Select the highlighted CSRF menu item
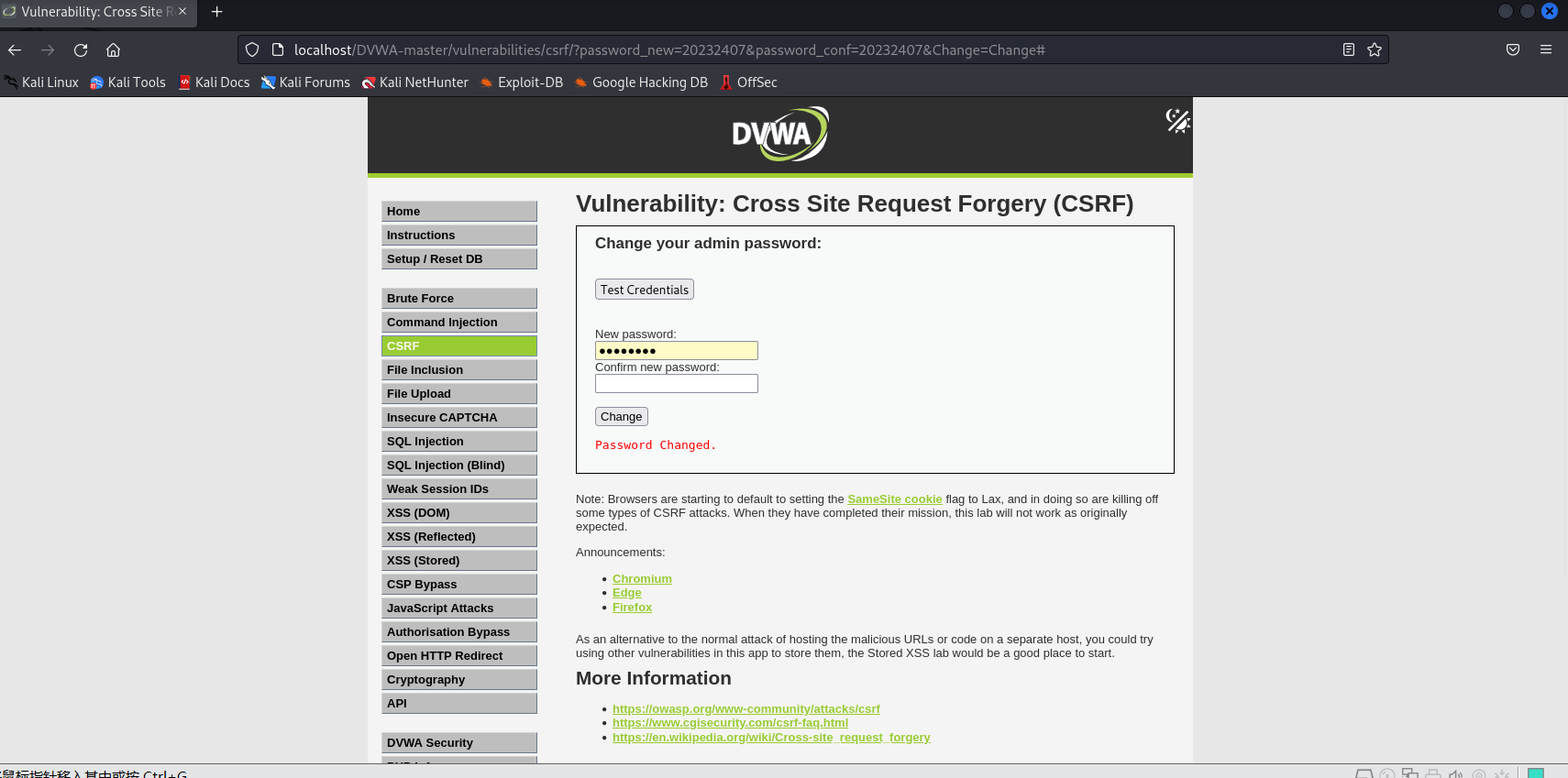Screen dimensions: 1568x778 coord(459,345)
